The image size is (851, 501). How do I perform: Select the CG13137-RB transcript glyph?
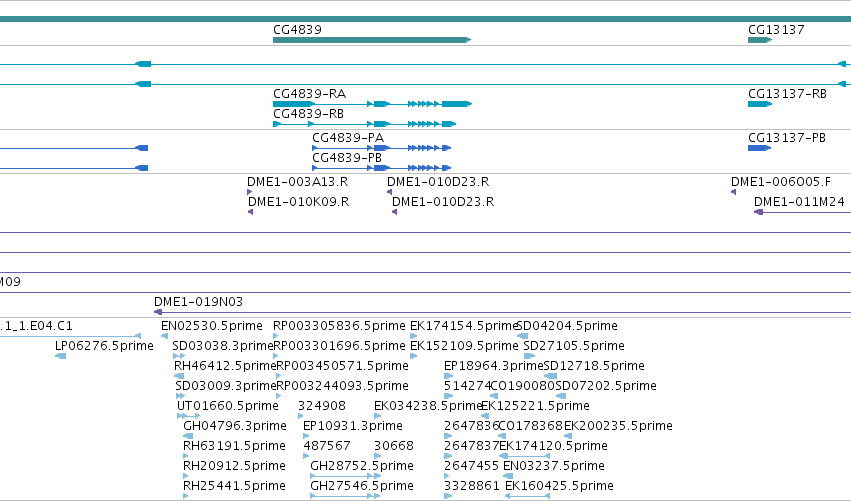pos(760,104)
